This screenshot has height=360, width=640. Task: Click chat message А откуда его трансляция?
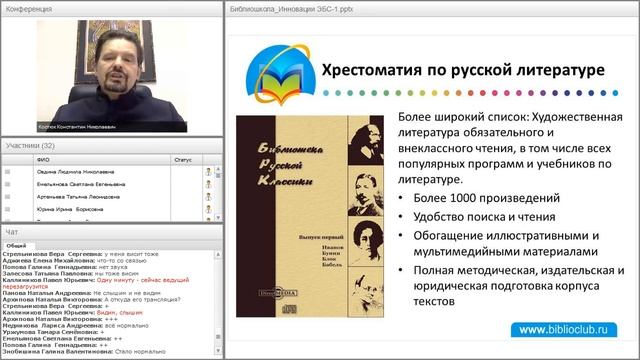click(x=142, y=300)
